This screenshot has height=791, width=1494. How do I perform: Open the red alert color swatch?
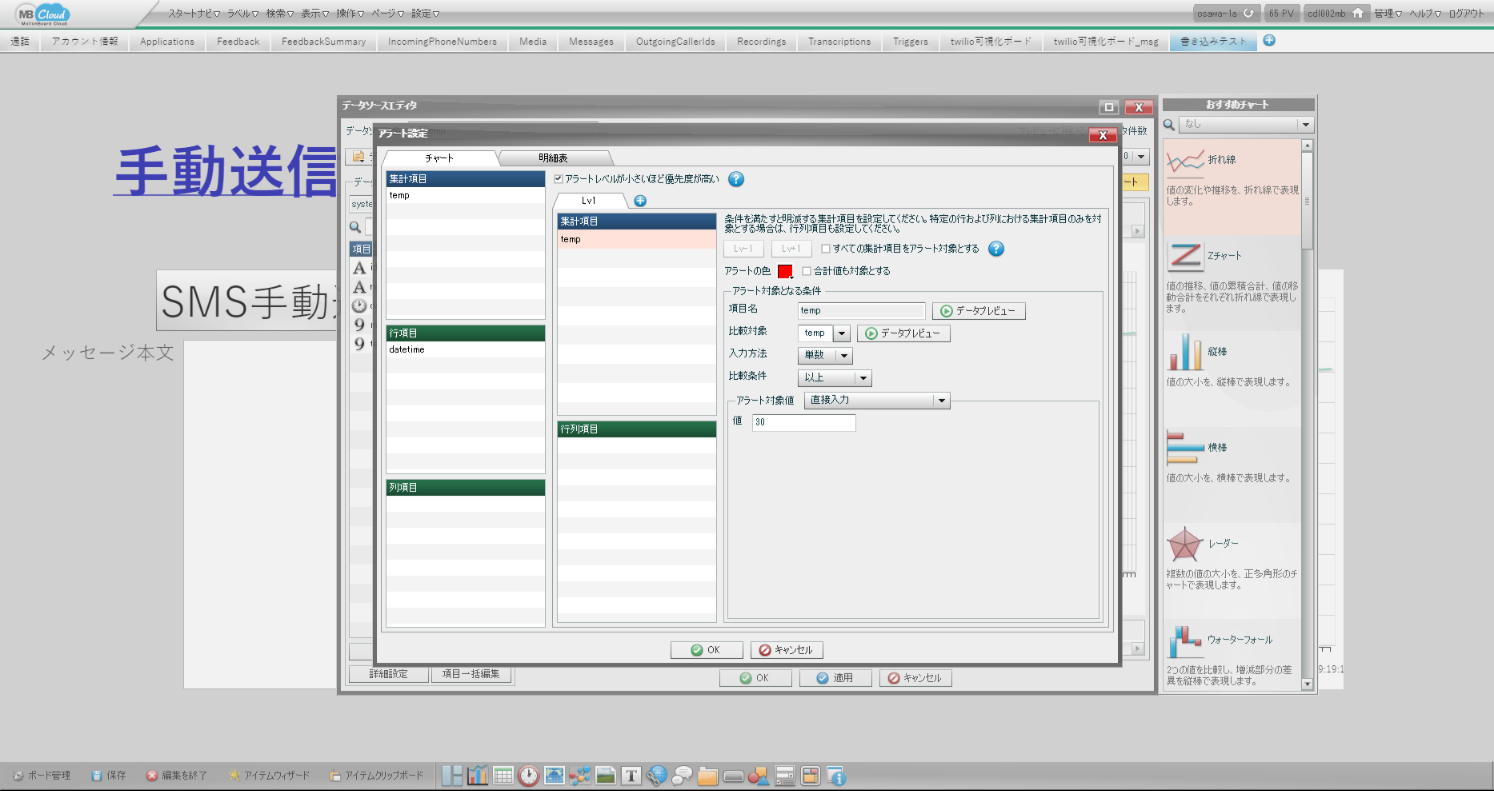785,271
